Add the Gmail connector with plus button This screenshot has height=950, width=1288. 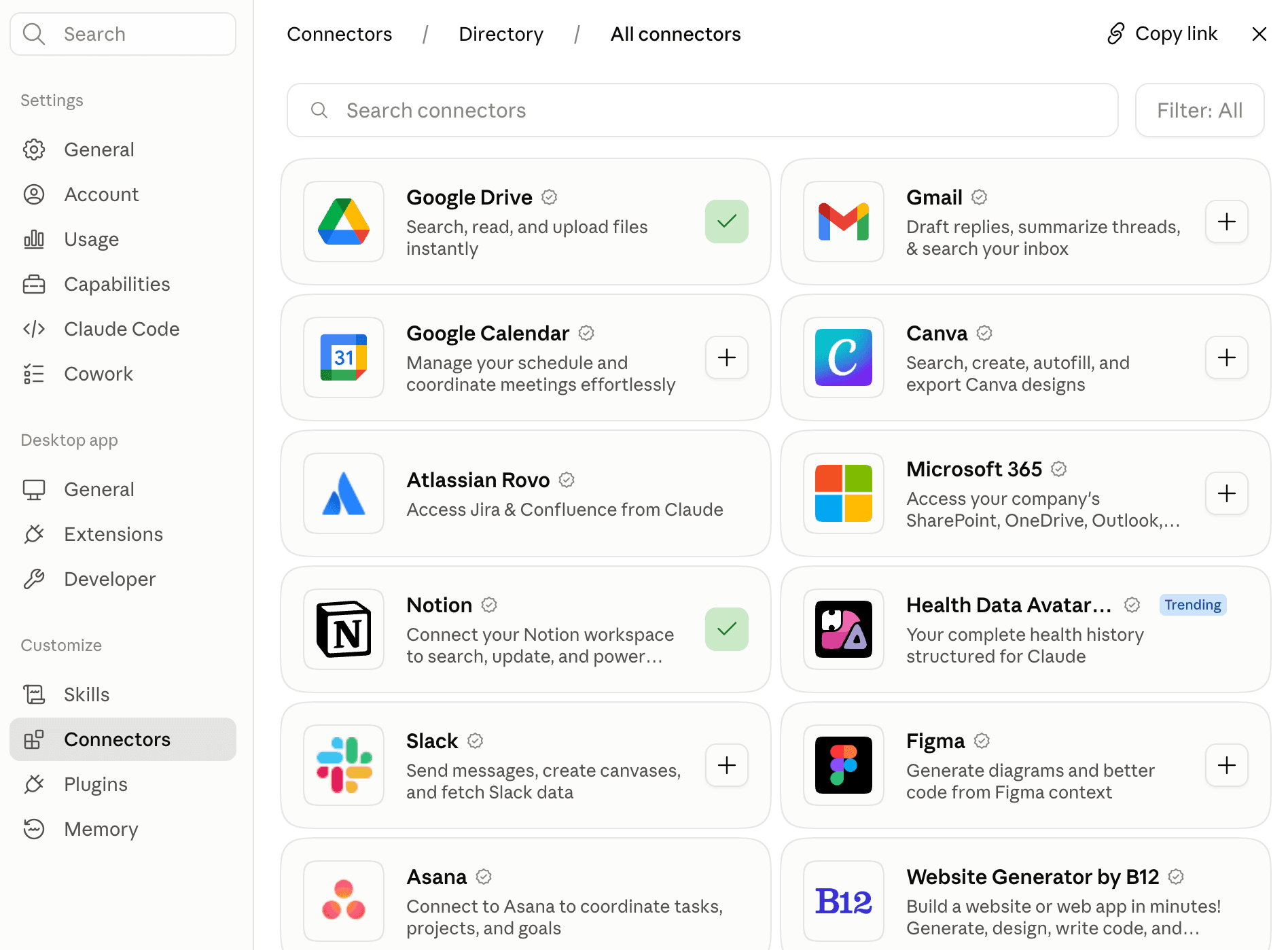1227,222
